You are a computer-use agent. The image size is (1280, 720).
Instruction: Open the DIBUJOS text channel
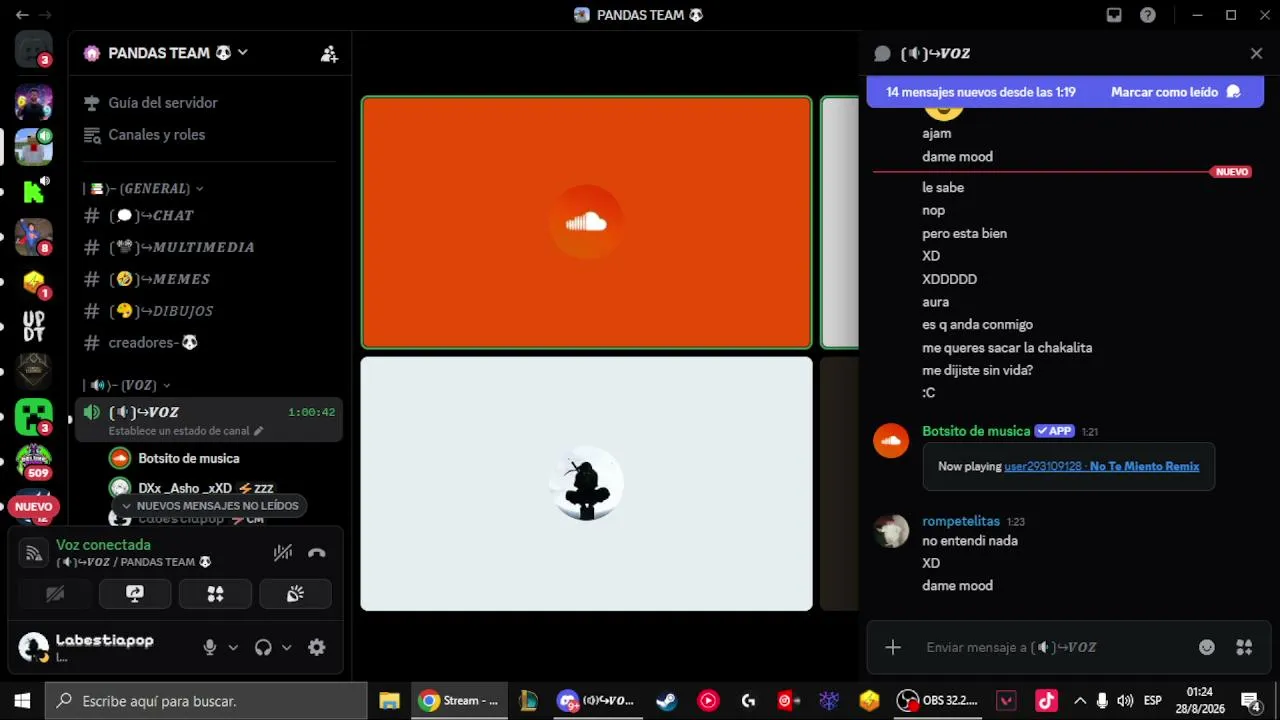(210, 311)
